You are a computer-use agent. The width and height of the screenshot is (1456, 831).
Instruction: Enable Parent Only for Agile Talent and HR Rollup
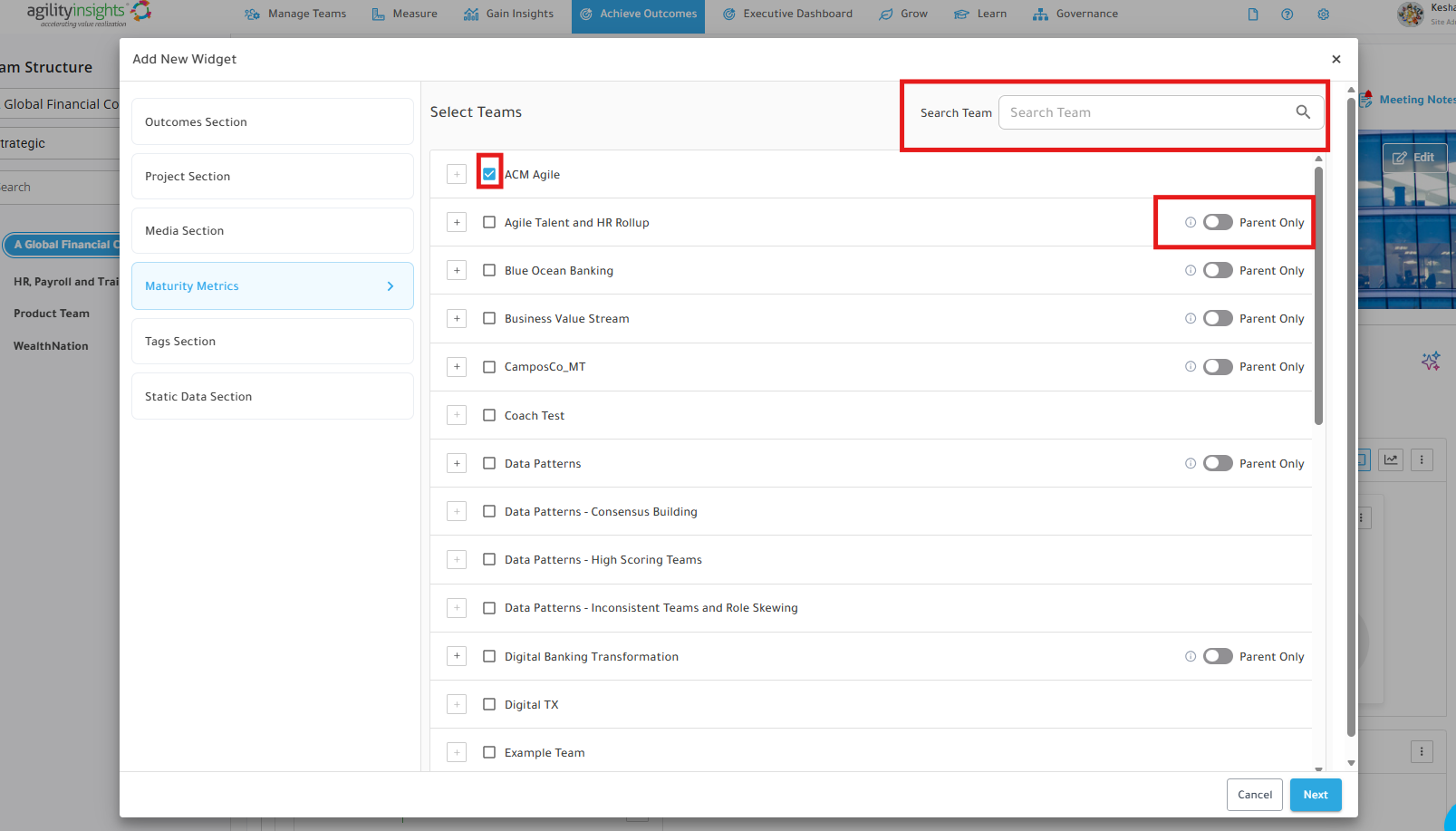[x=1218, y=222]
